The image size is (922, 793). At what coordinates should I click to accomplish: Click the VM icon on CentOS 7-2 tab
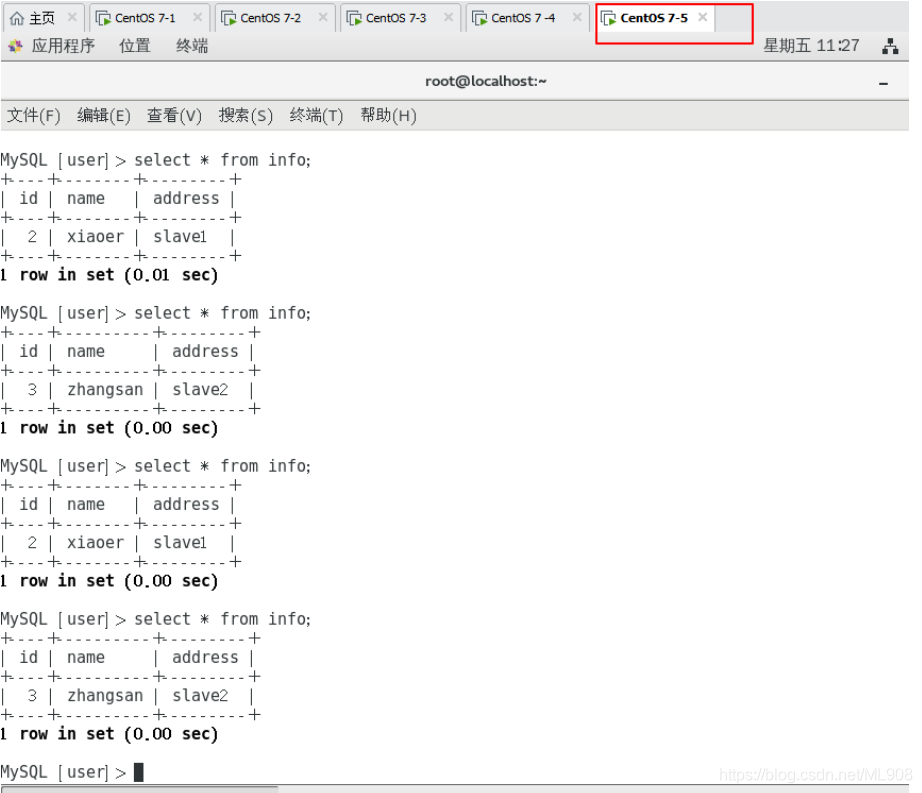(x=229, y=19)
